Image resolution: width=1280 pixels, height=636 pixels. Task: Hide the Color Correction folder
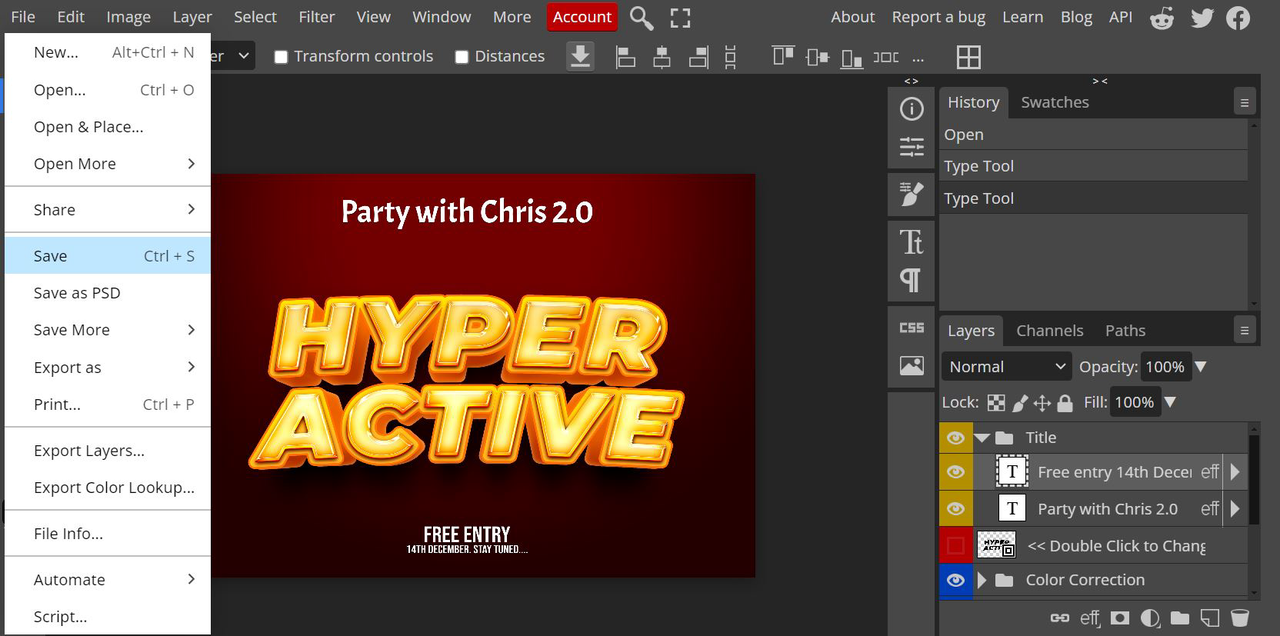956,580
